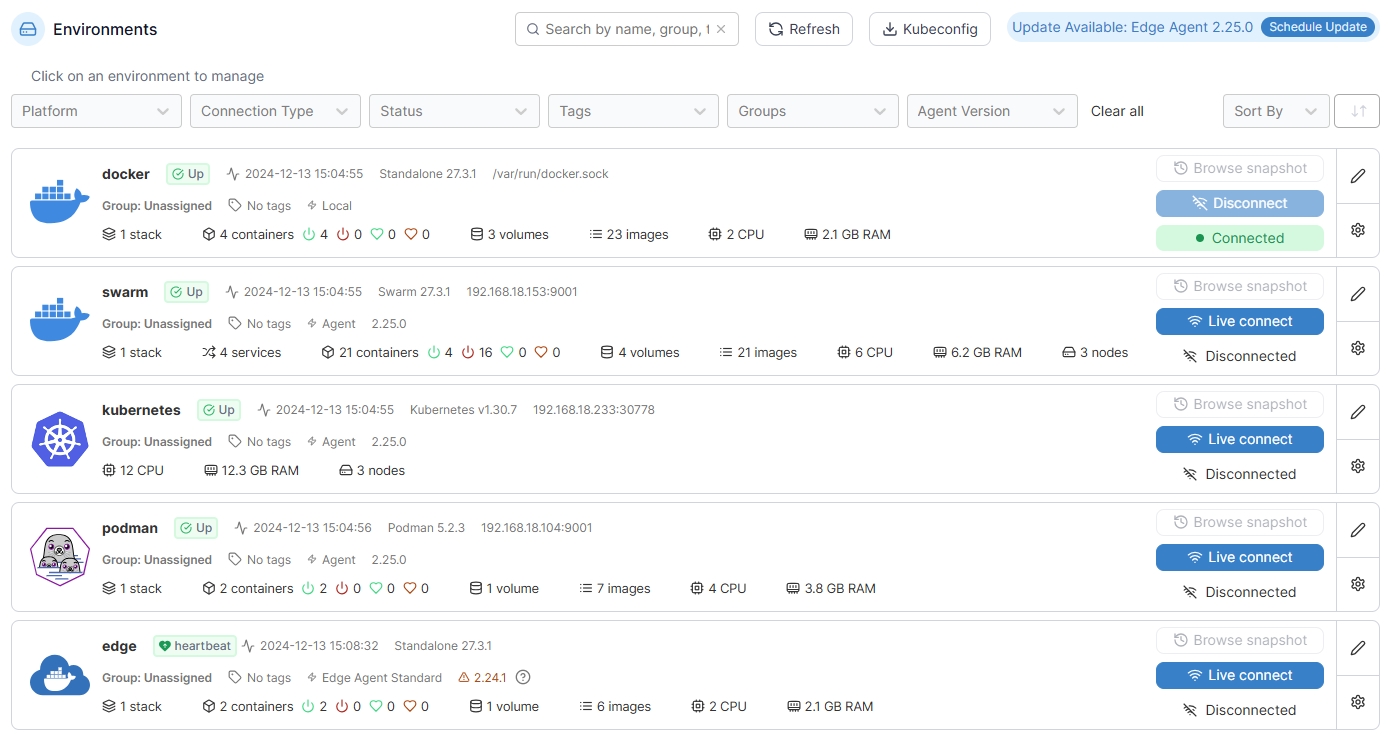Click Clear all filters link

pyautogui.click(x=1117, y=111)
